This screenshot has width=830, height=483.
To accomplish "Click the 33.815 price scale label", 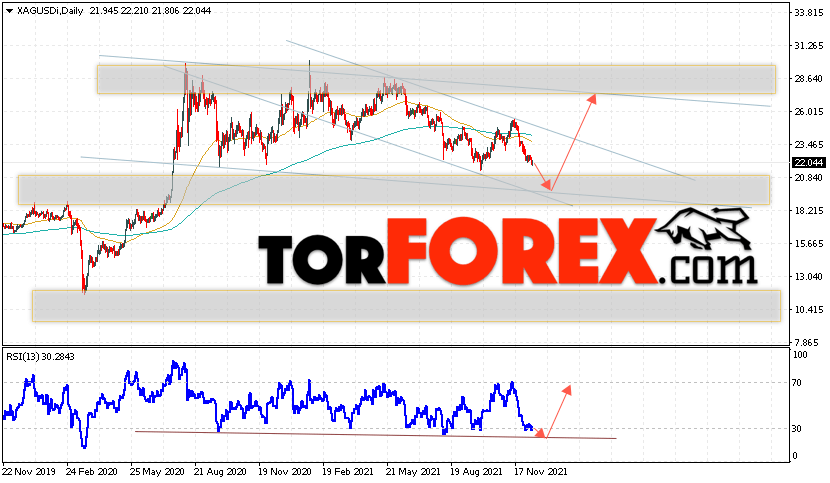I will coord(808,13).
